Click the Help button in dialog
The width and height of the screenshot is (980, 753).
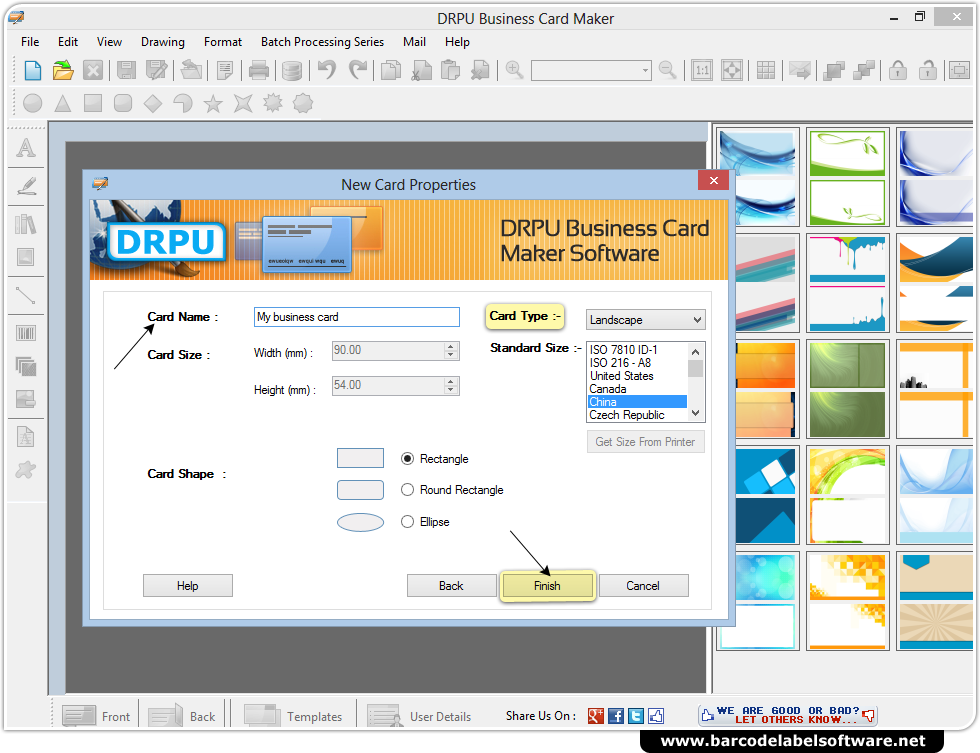pos(188,586)
